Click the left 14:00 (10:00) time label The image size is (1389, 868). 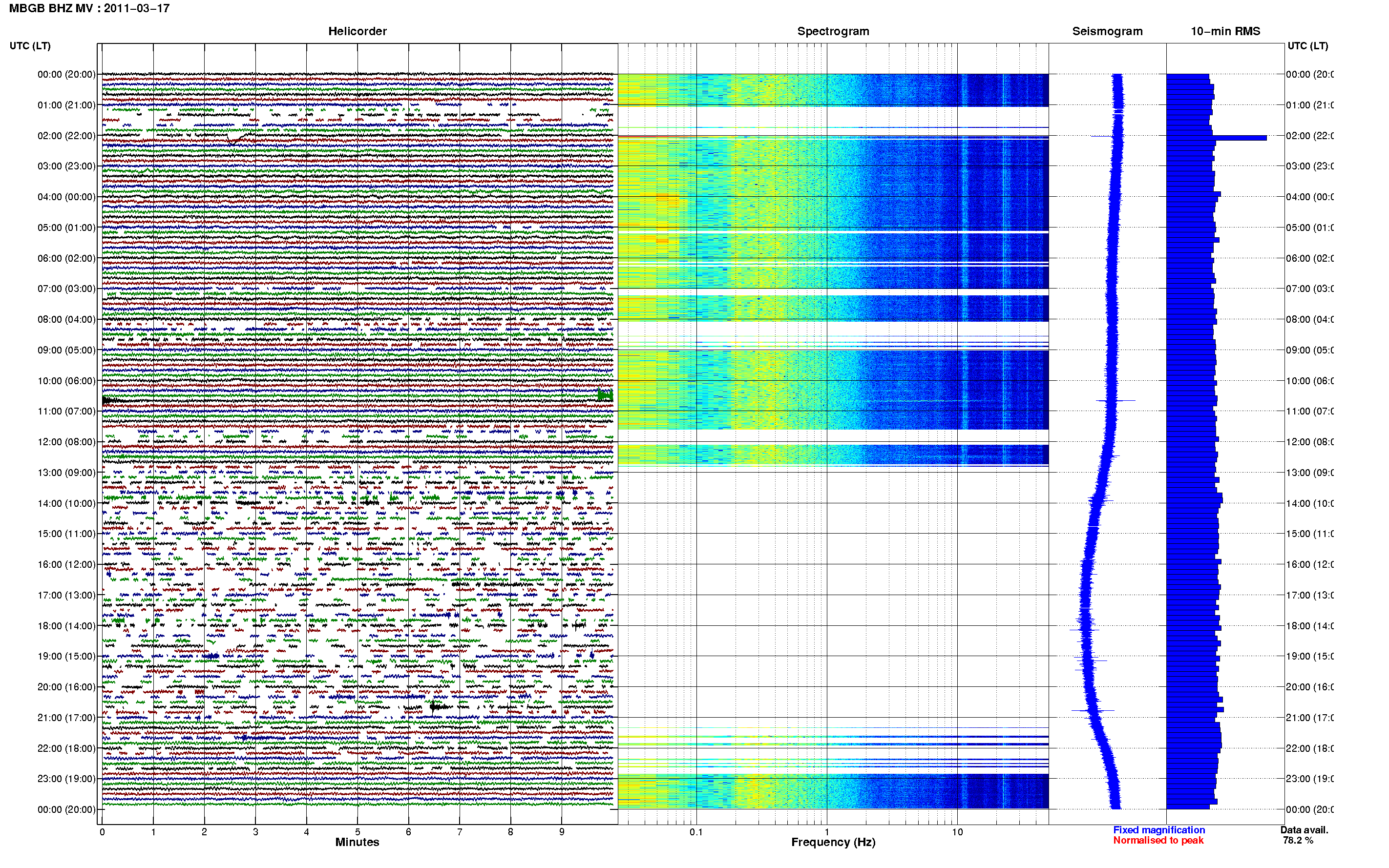[x=66, y=504]
